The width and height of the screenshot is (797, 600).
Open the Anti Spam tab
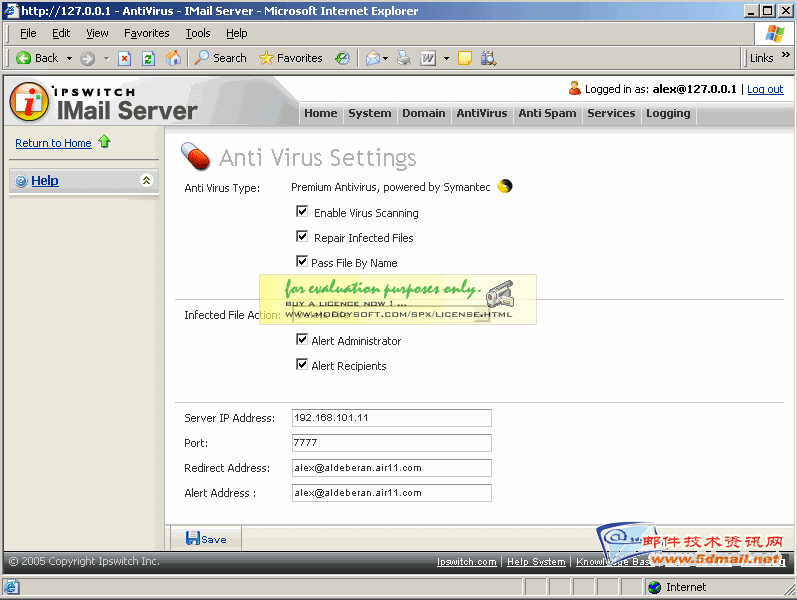tap(546, 113)
